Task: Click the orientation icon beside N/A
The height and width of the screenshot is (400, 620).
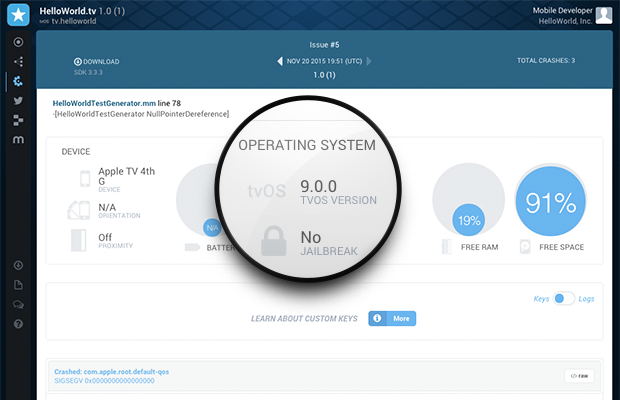Action: 79,210
